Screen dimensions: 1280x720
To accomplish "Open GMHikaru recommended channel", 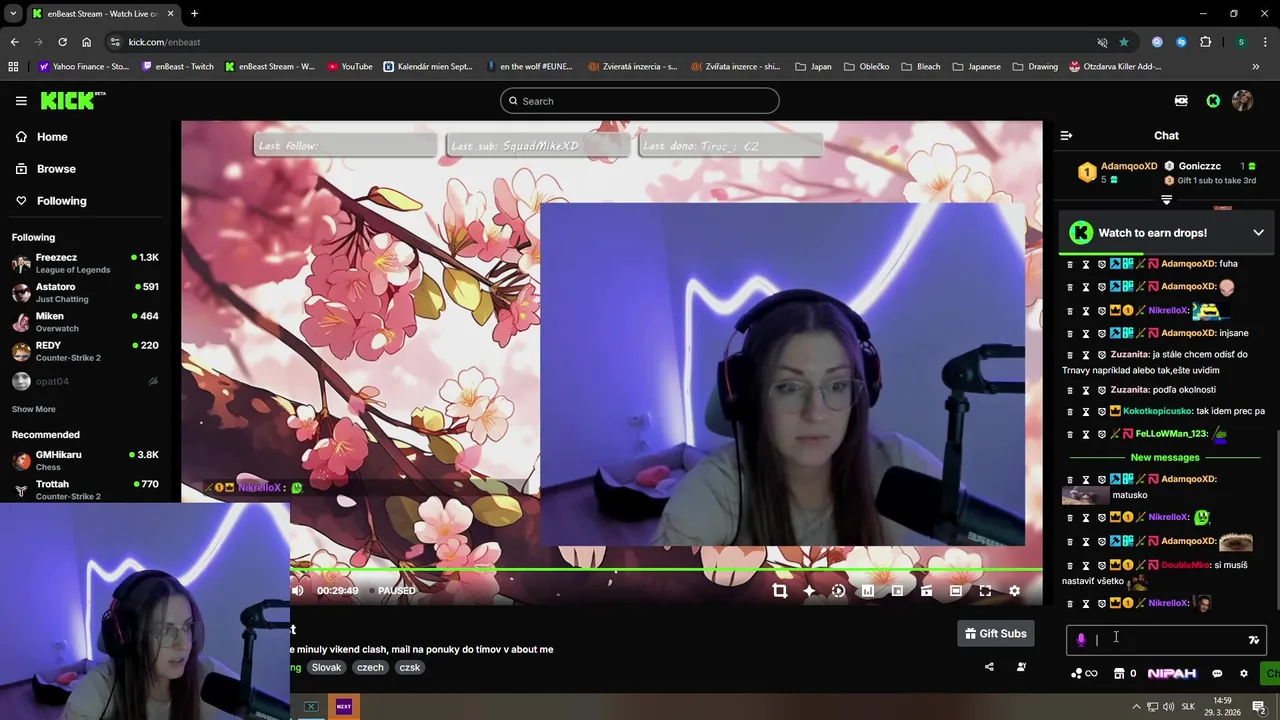I will (85, 460).
